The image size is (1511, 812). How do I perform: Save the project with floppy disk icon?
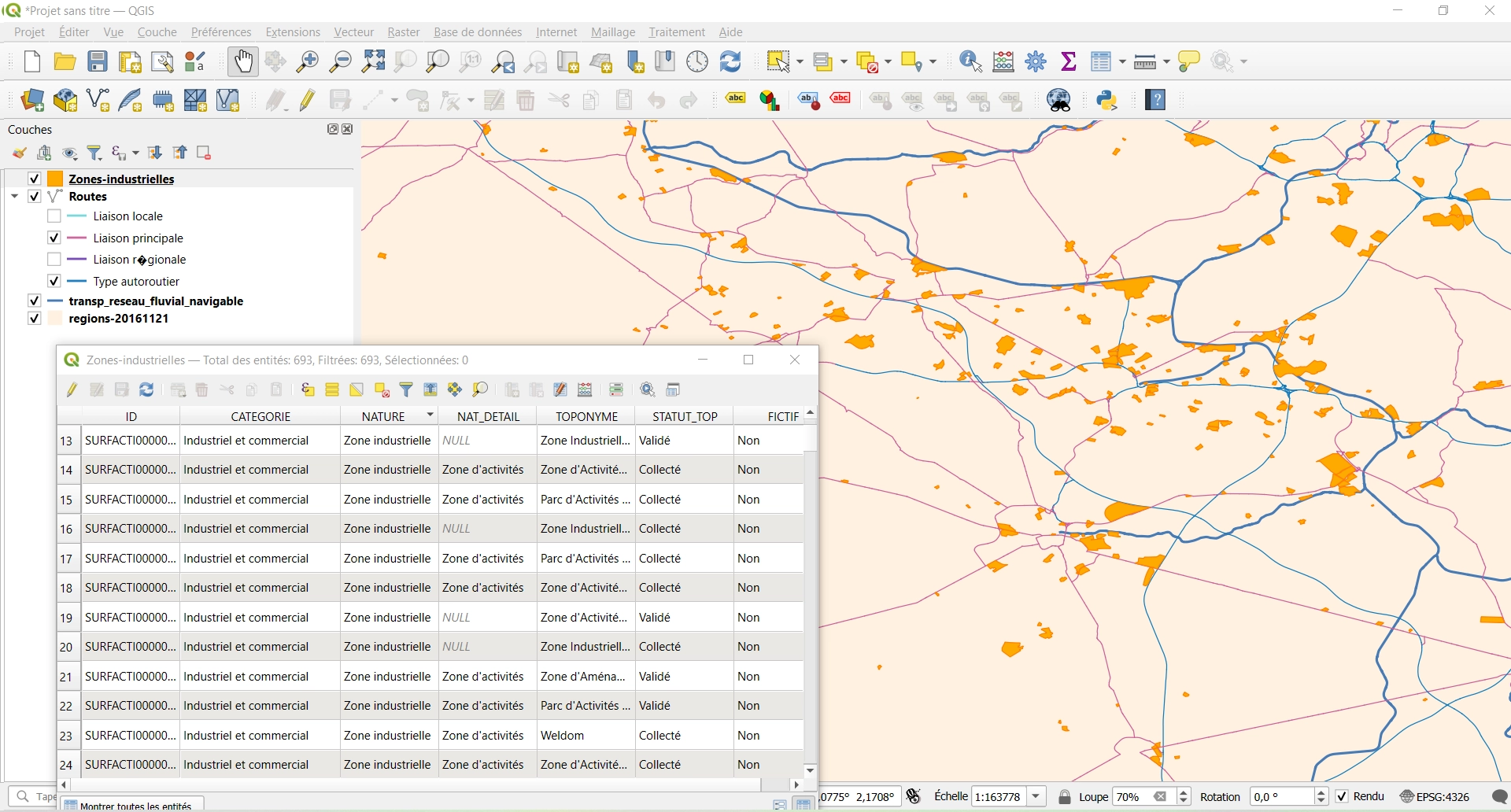pyautogui.click(x=98, y=61)
